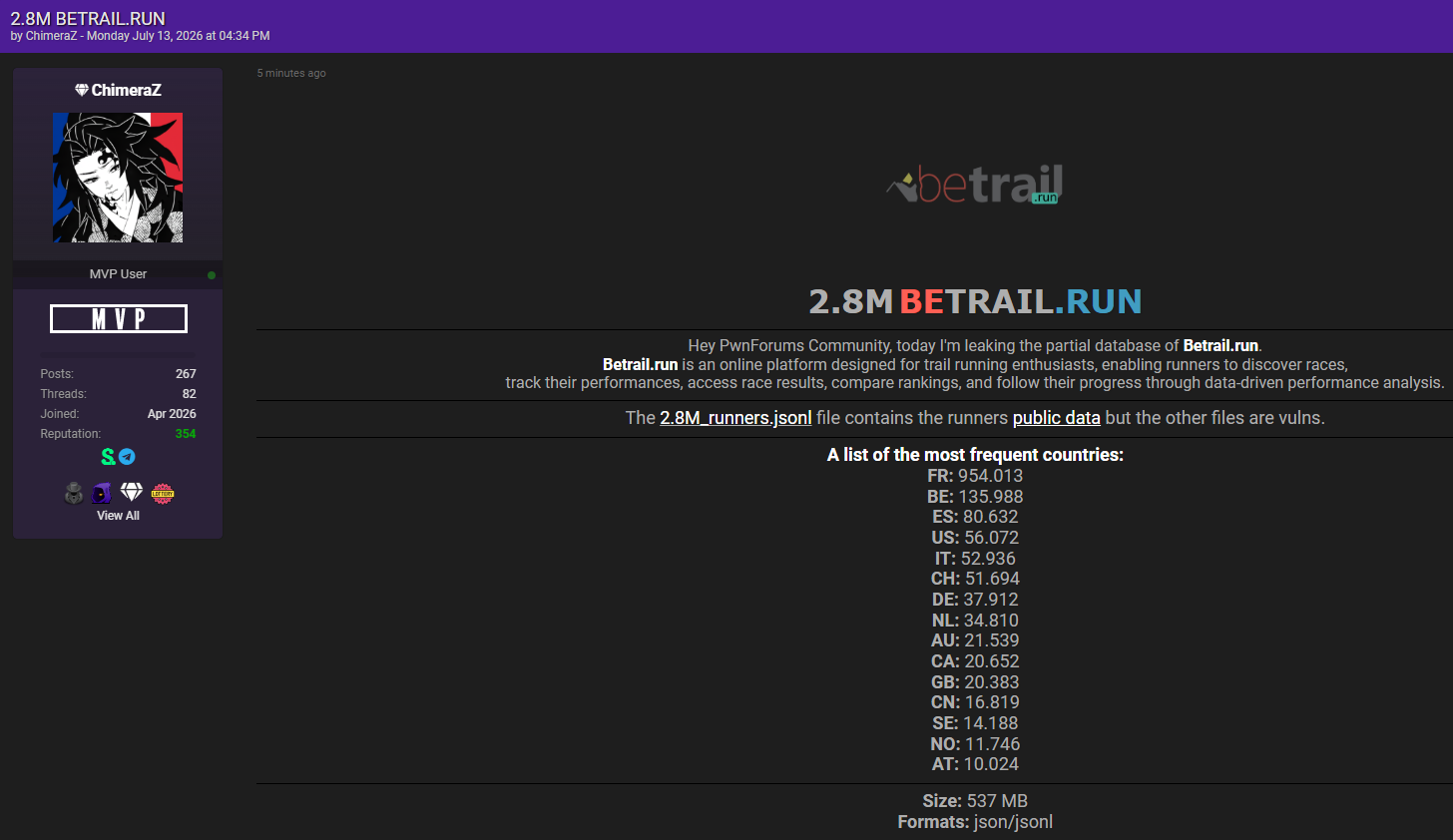Click the reputation value 354
Viewport: 1453px width, 840px height.
pyautogui.click(x=186, y=434)
